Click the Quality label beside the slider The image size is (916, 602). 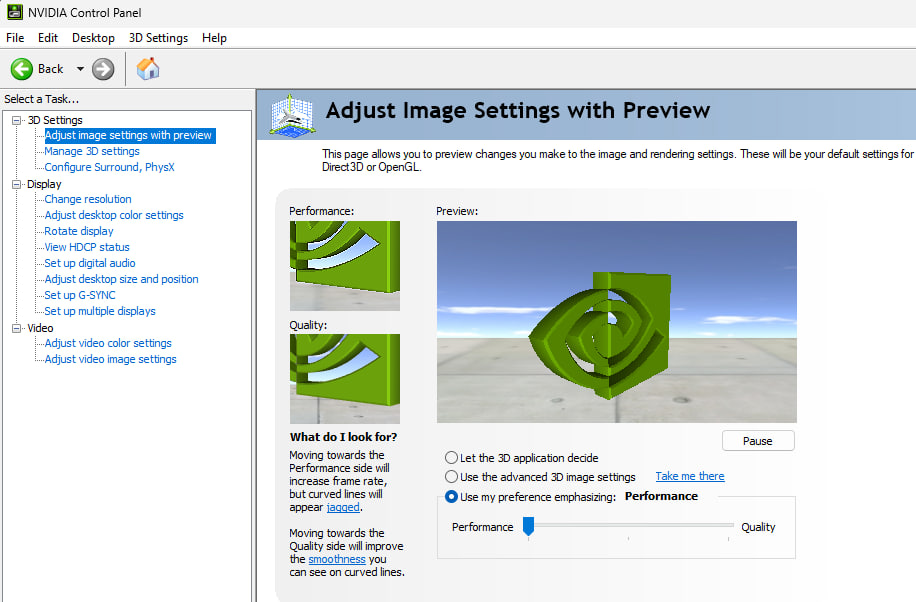pyautogui.click(x=758, y=527)
